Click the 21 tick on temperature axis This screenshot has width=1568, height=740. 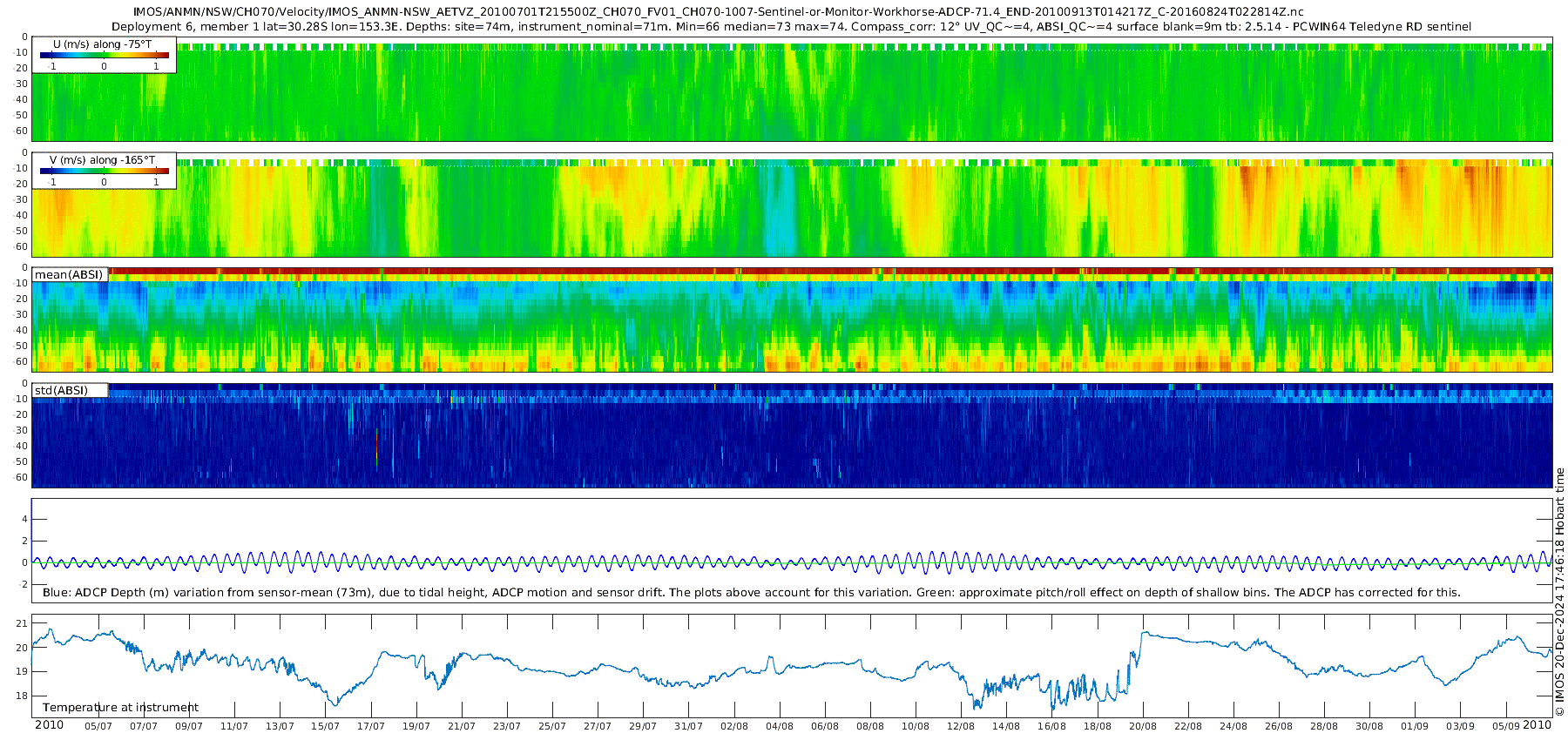point(22,623)
